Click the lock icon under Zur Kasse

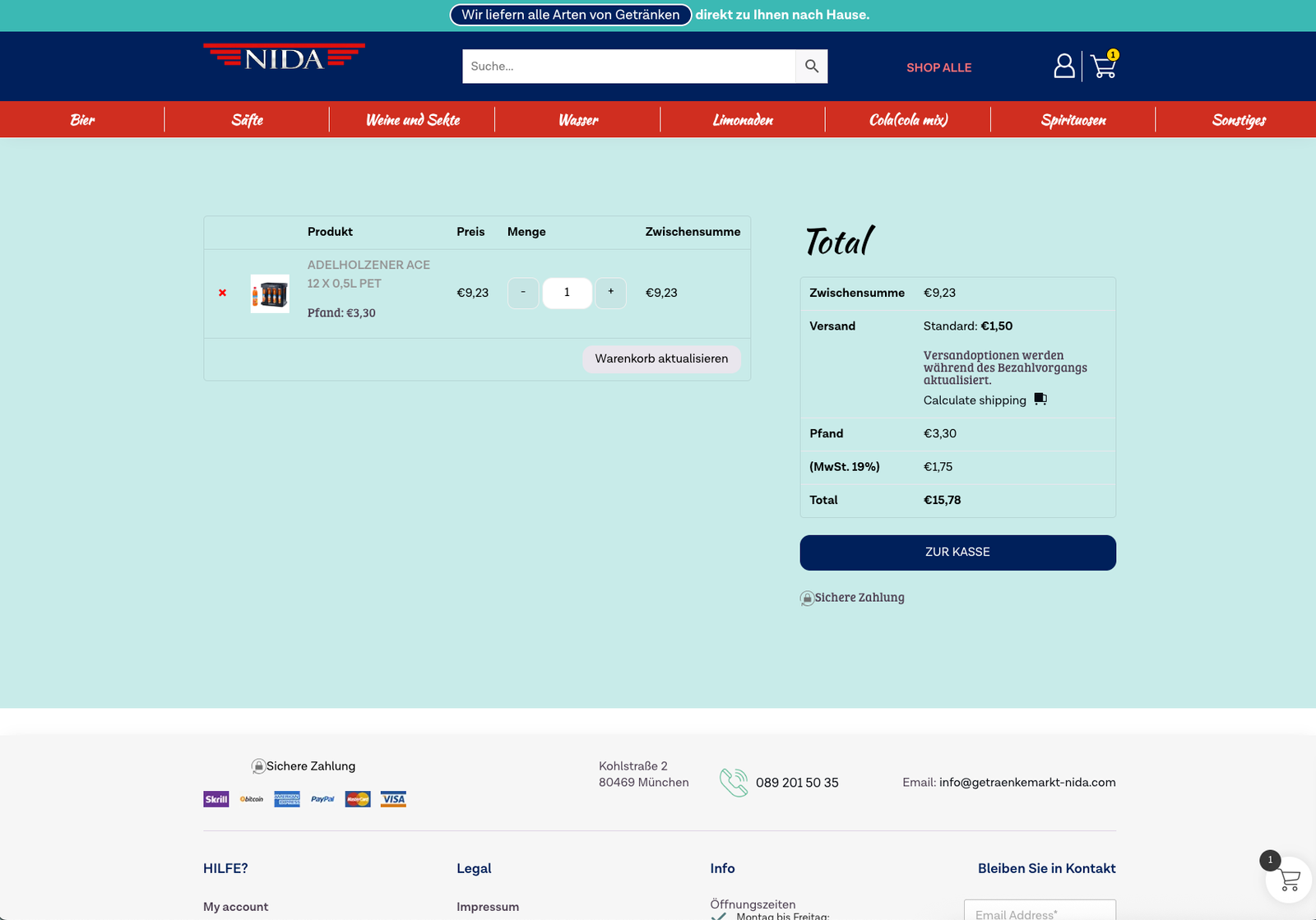[x=807, y=599]
